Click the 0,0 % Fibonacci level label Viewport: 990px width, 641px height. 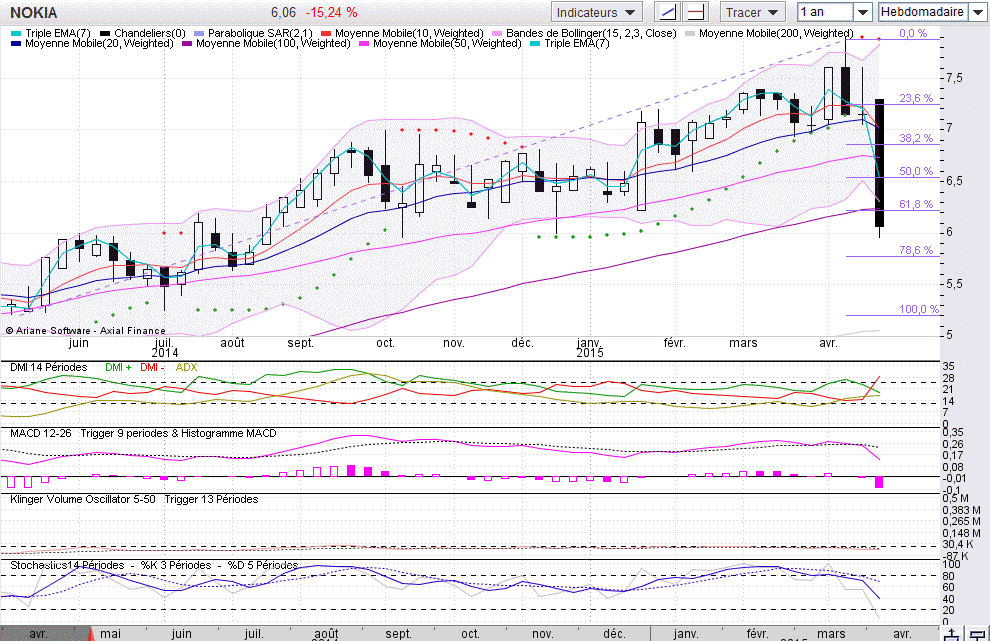[913, 33]
